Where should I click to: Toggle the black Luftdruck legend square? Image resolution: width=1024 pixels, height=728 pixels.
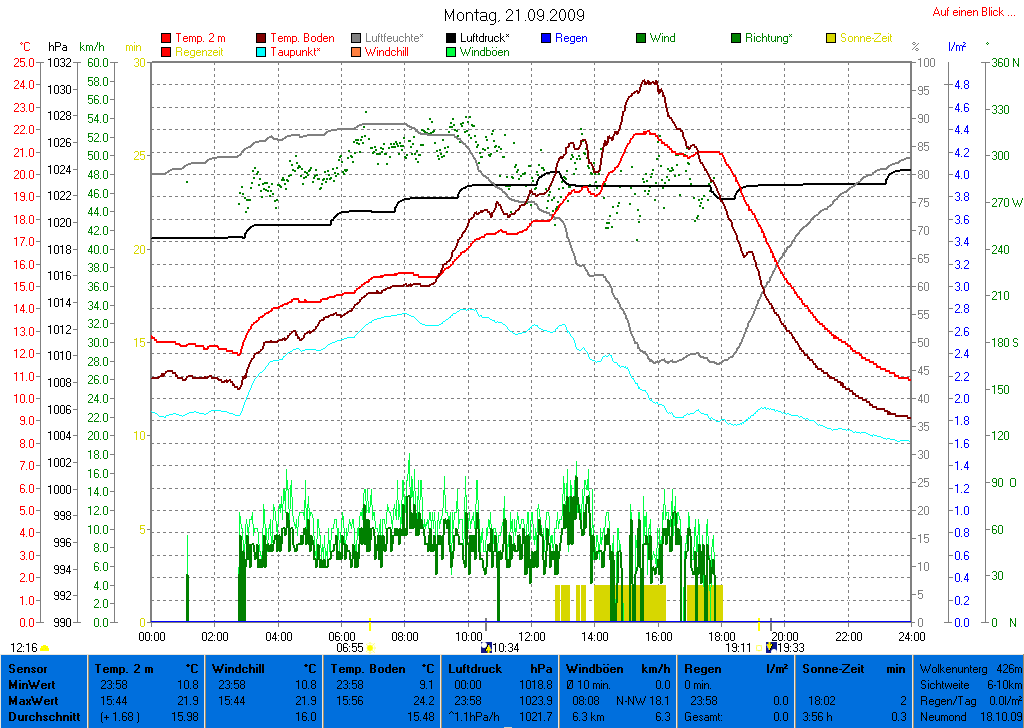tap(451, 39)
